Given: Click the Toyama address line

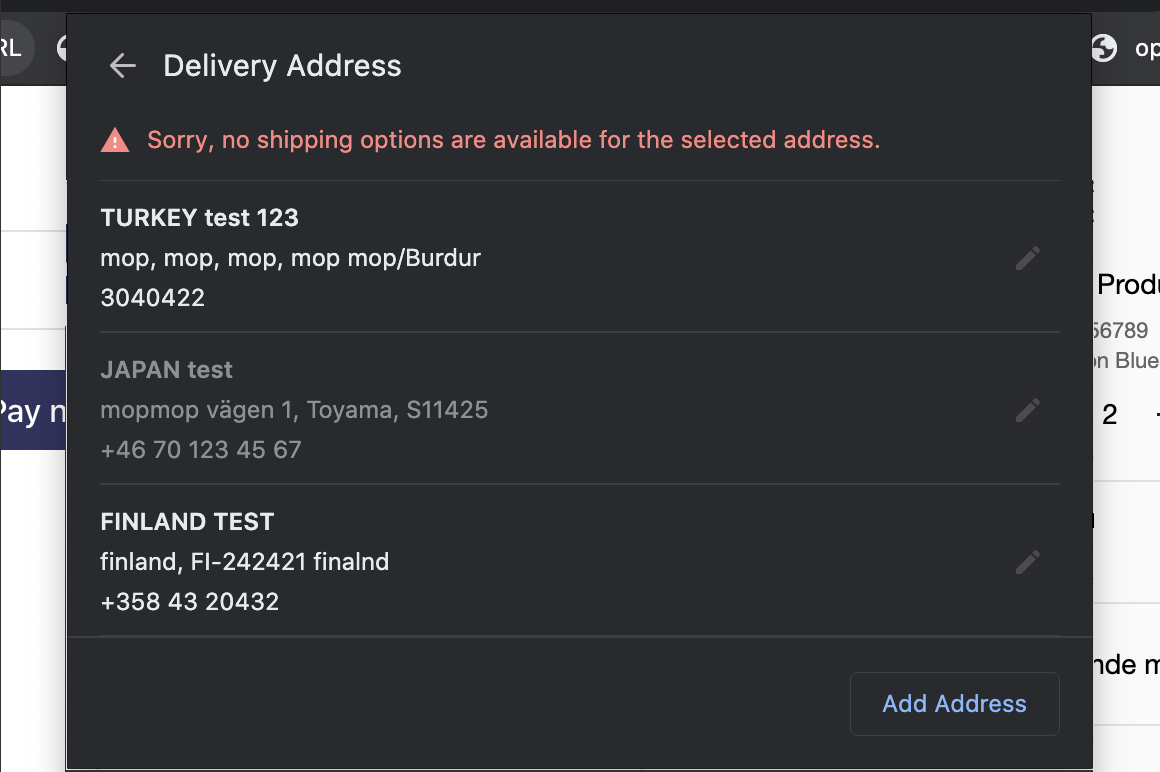Looking at the screenshot, I should click(294, 410).
